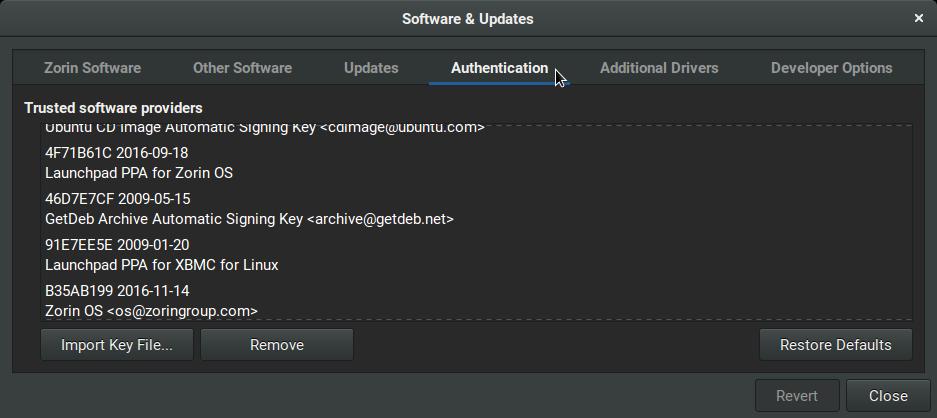
Task: Select the Launchpad PPA for Zorin OS key
Action: pos(139,173)
